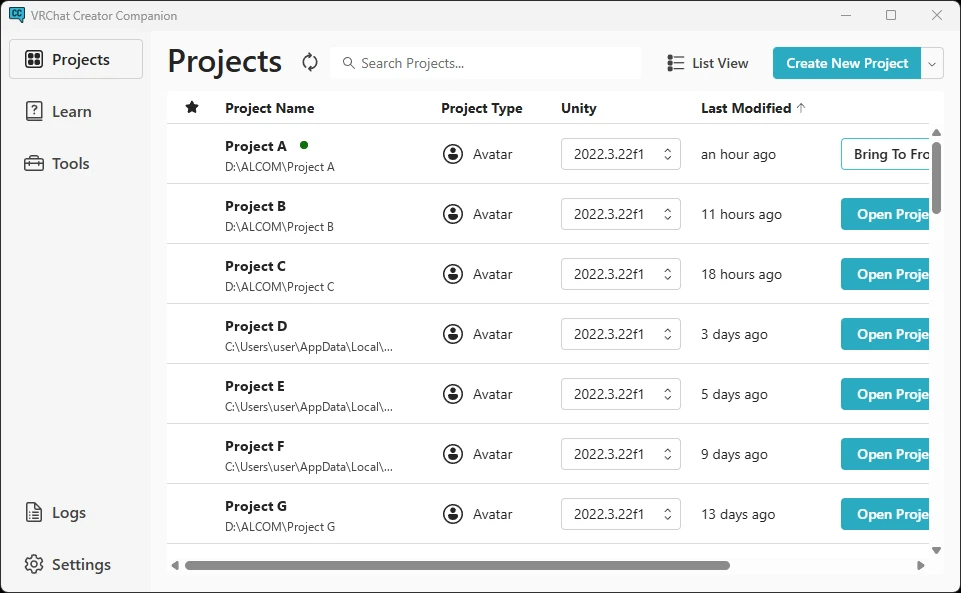Open the Settings page from sidebar

pyautogui.click(x=76, y=564)
